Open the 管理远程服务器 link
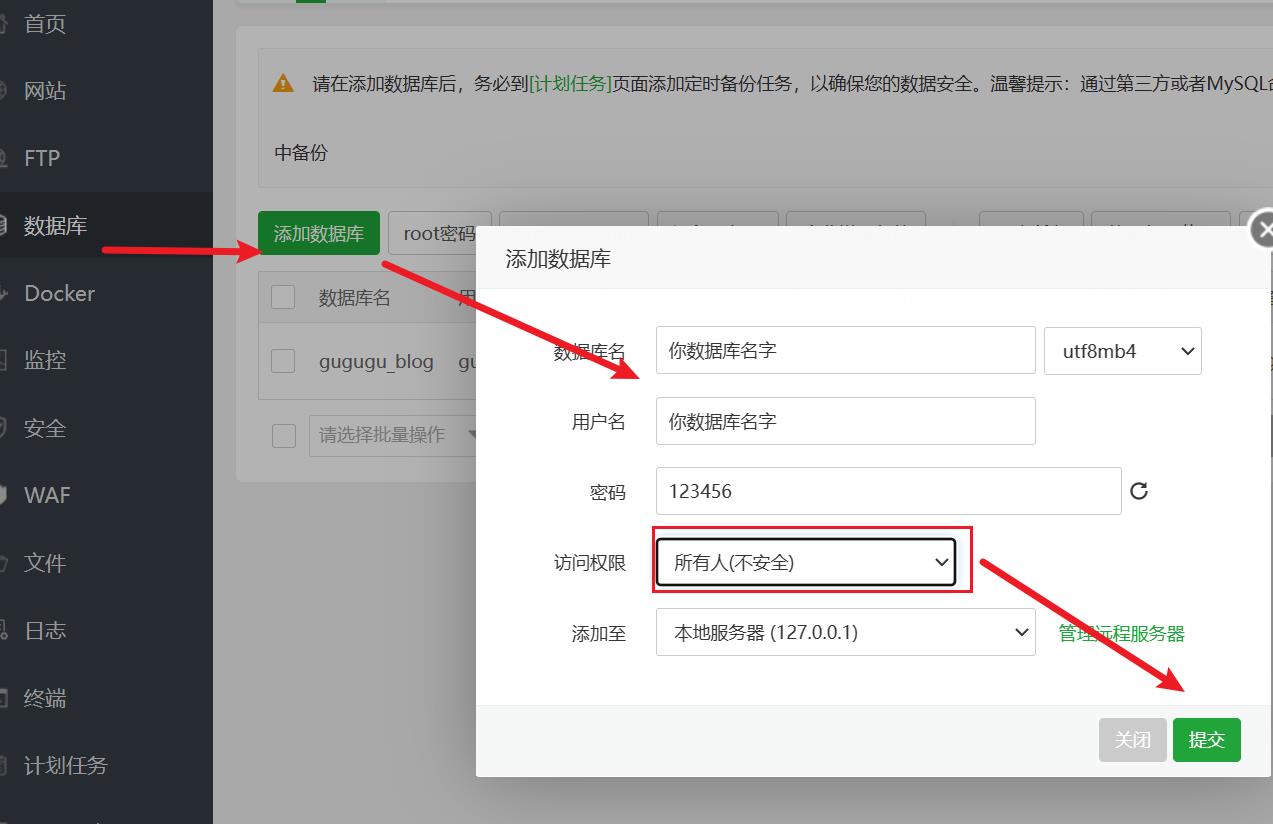This screenshot has width=1273, height=824. coord(1122,633)
